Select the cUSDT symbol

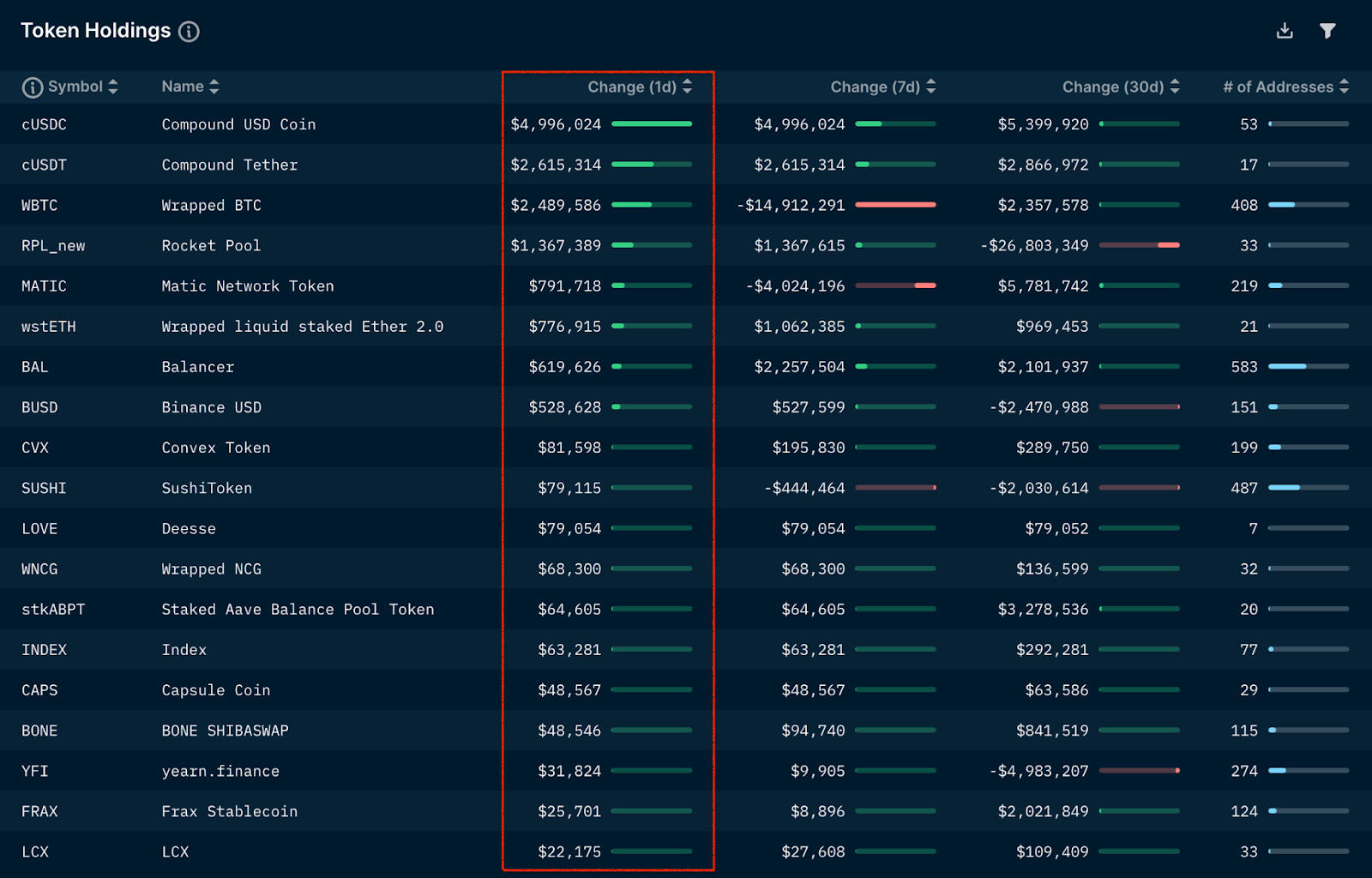(44, 165)
